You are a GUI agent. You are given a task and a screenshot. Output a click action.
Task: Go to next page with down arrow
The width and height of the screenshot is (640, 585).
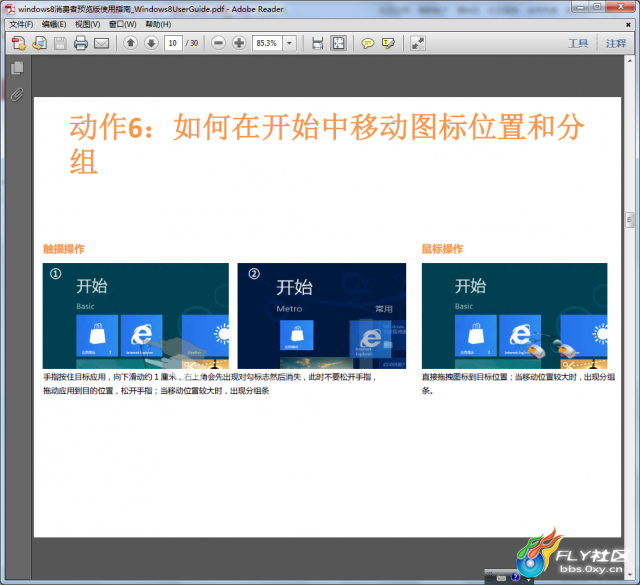pos(151,42)
